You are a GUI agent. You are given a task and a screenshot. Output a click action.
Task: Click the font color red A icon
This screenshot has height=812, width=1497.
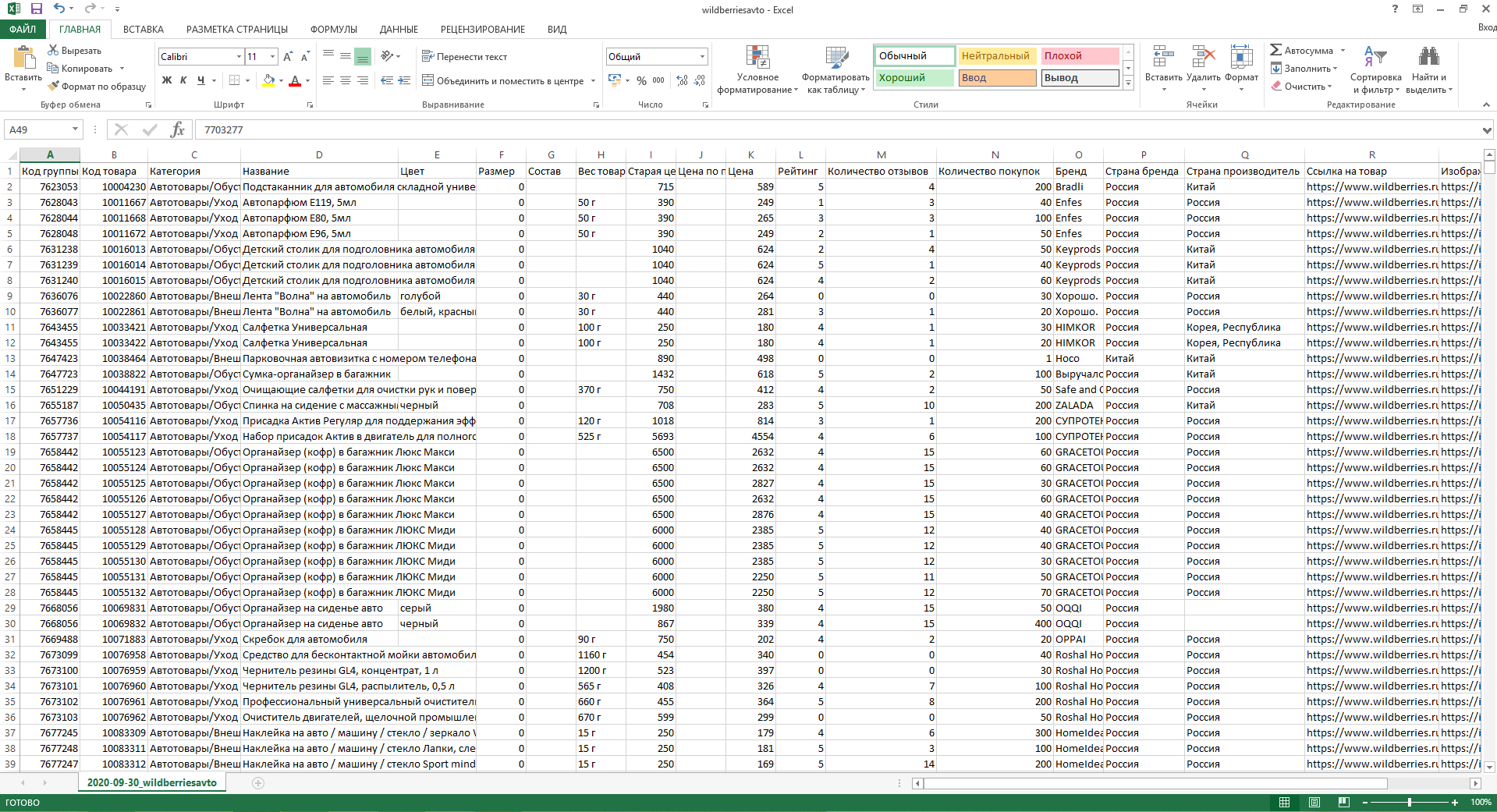click(295, 80)
